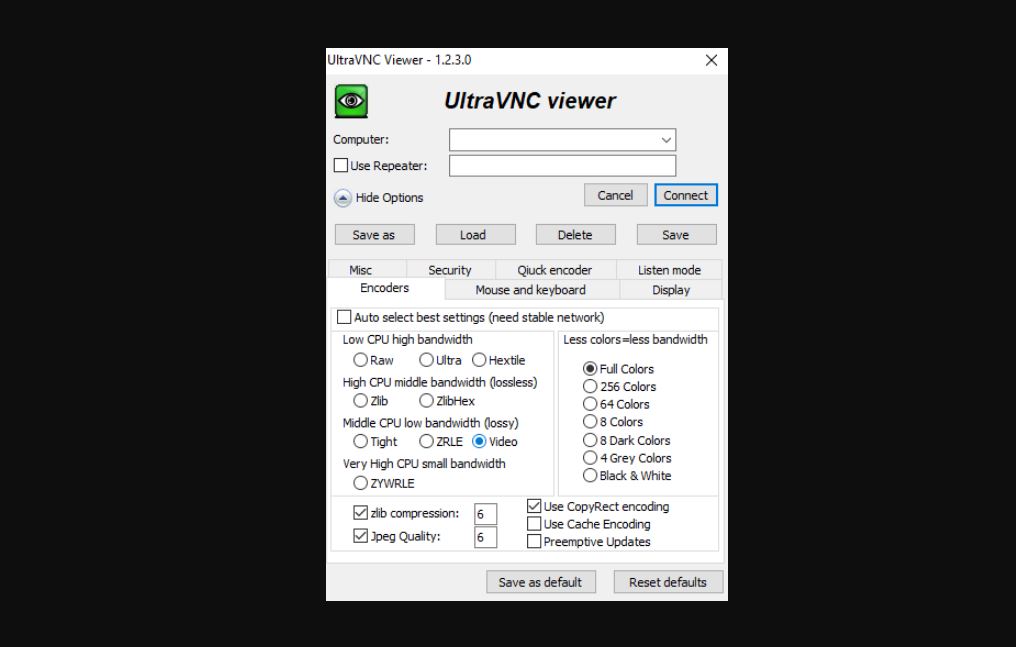Screen dimensions: 1016x647
Task: Switch to Tight encoding
Action: pos(358,441)
